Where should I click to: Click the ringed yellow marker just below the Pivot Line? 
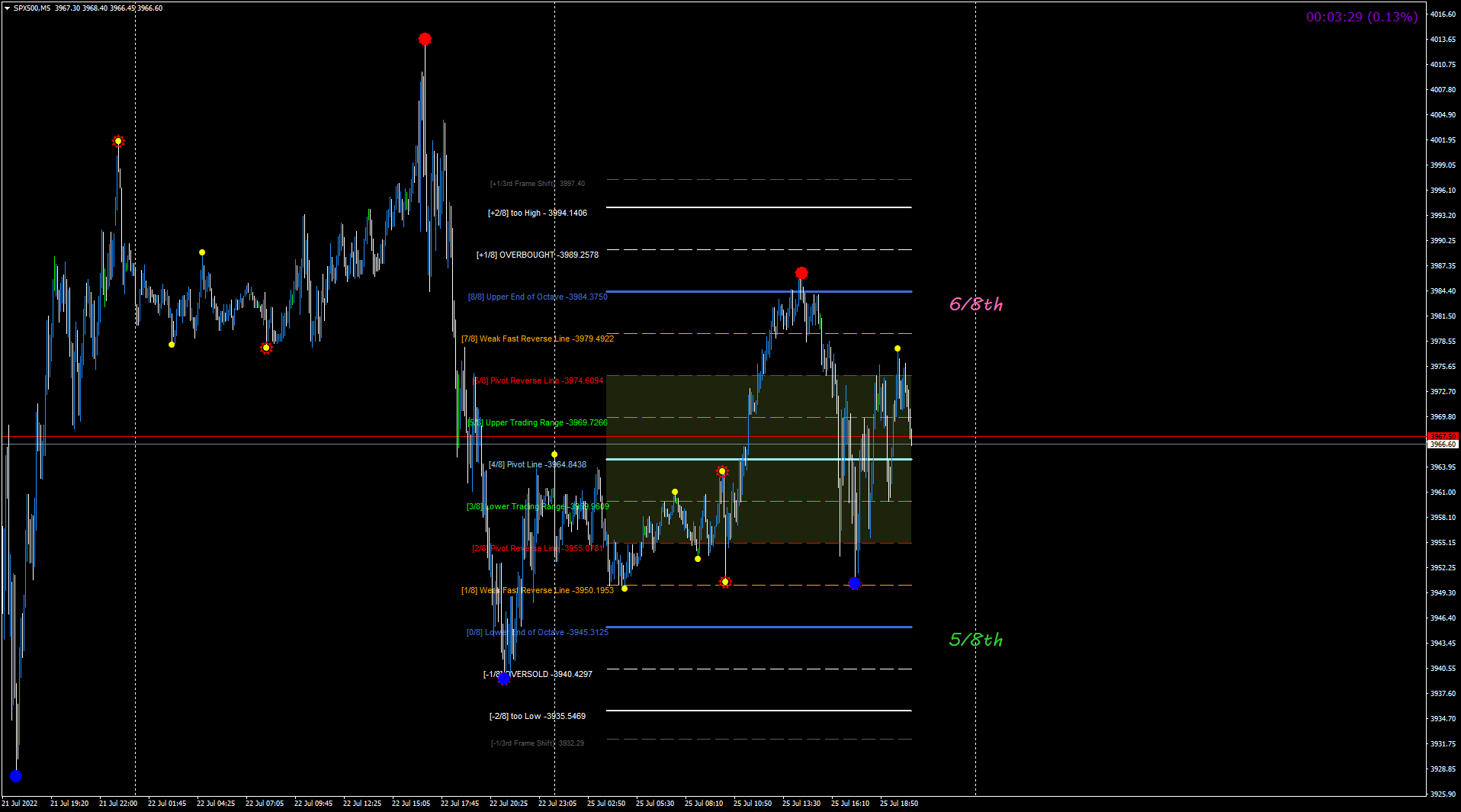722,471
